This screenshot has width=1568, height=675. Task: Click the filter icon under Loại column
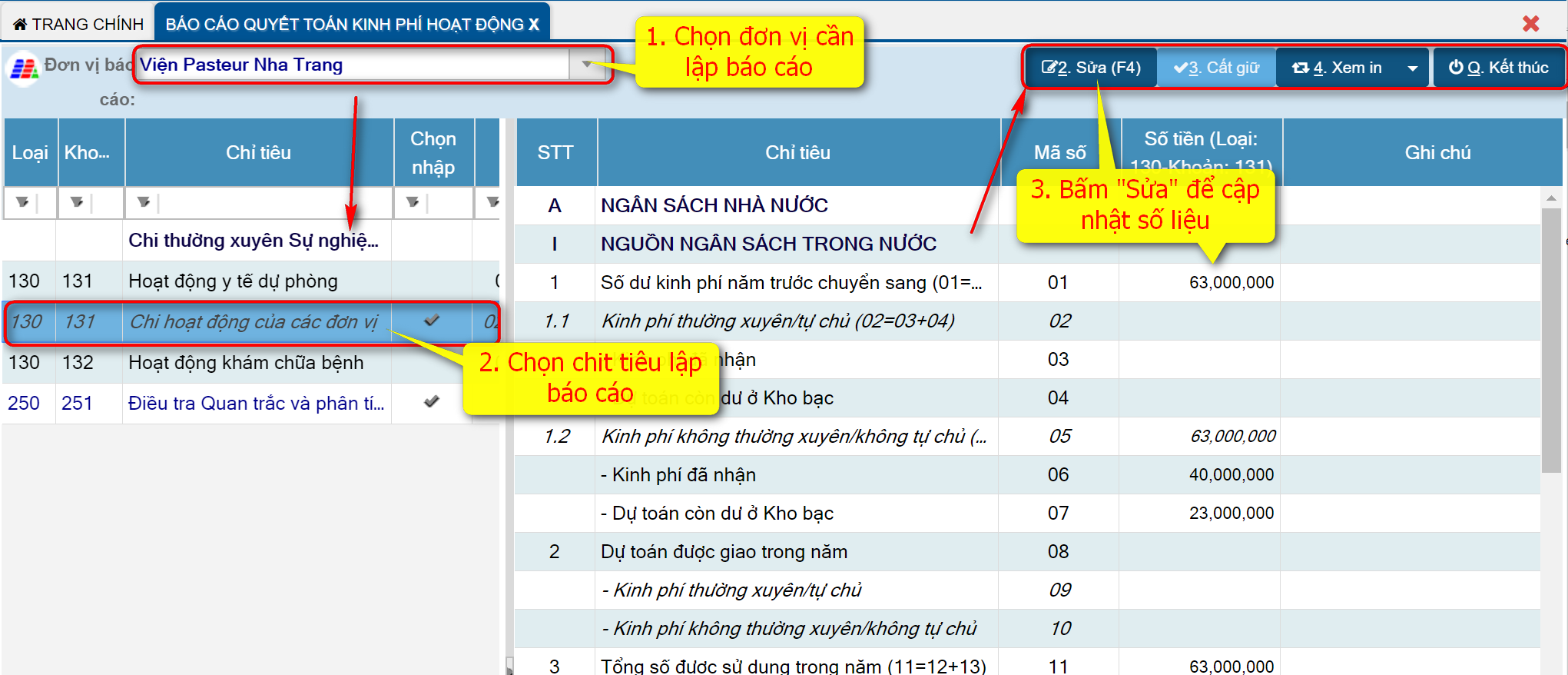click(22, 202)
